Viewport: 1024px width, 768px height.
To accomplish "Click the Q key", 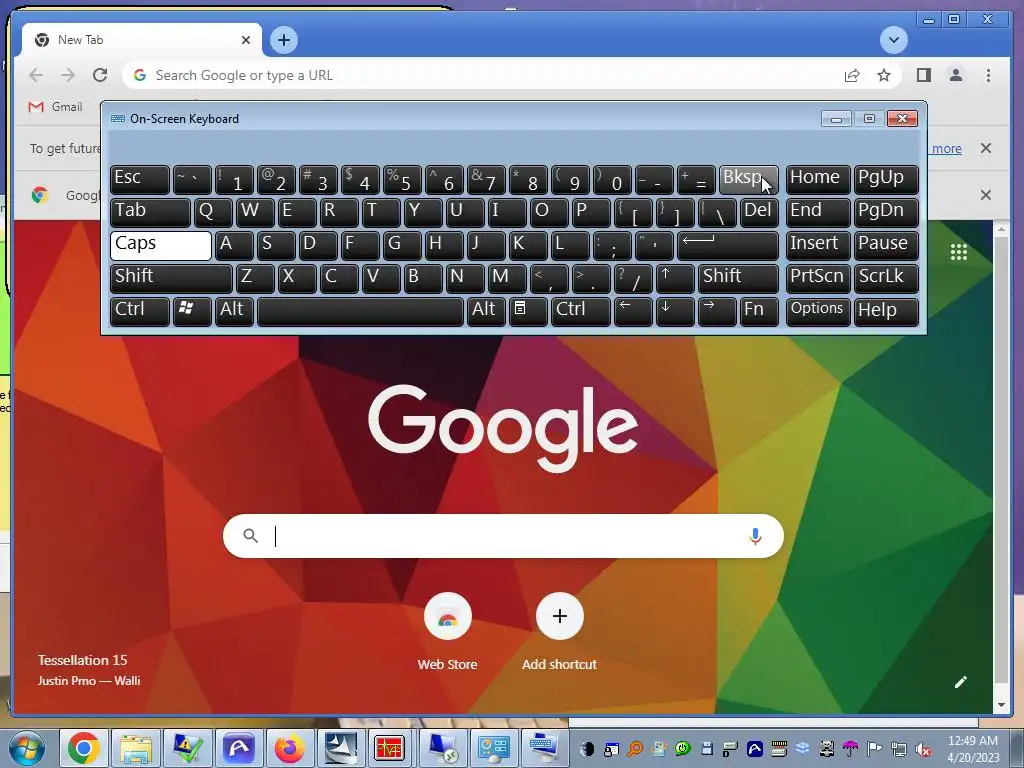I will pyautogui.click(x=213, y=212).
